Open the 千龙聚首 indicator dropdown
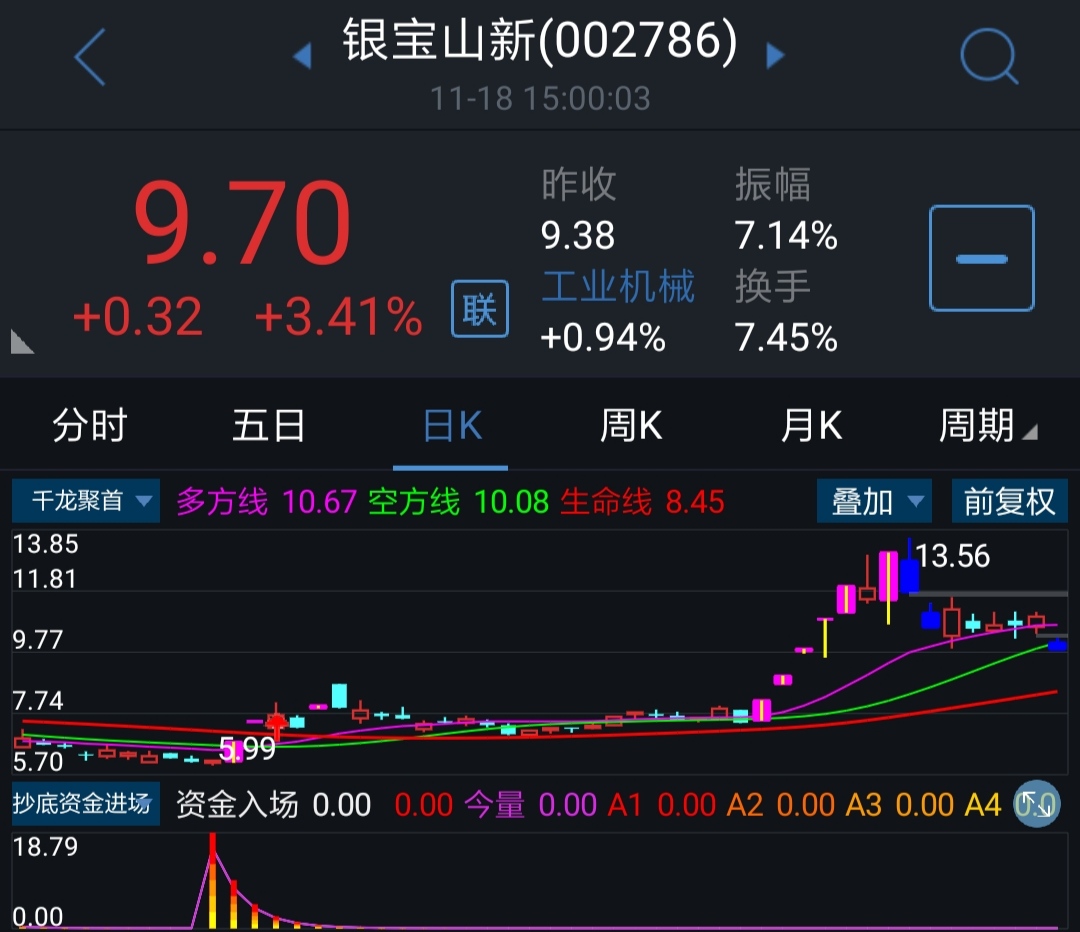This screenshot has width=1080, height=932. [85, 501]
